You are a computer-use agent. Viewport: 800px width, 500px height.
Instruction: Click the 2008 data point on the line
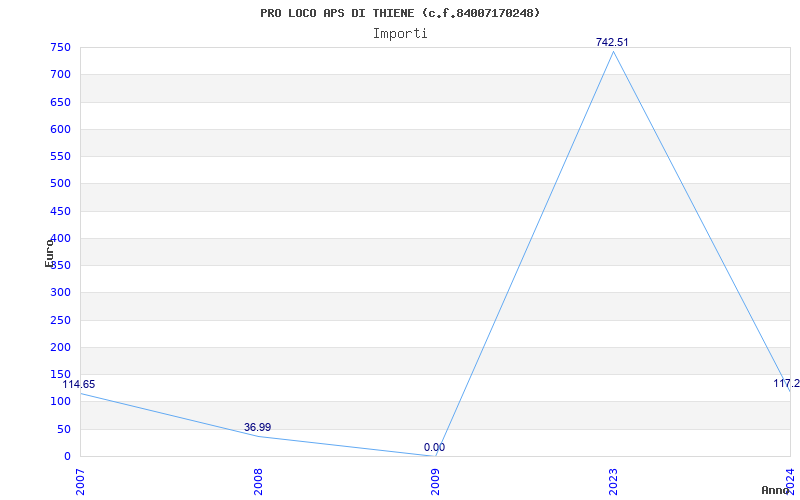258,436
